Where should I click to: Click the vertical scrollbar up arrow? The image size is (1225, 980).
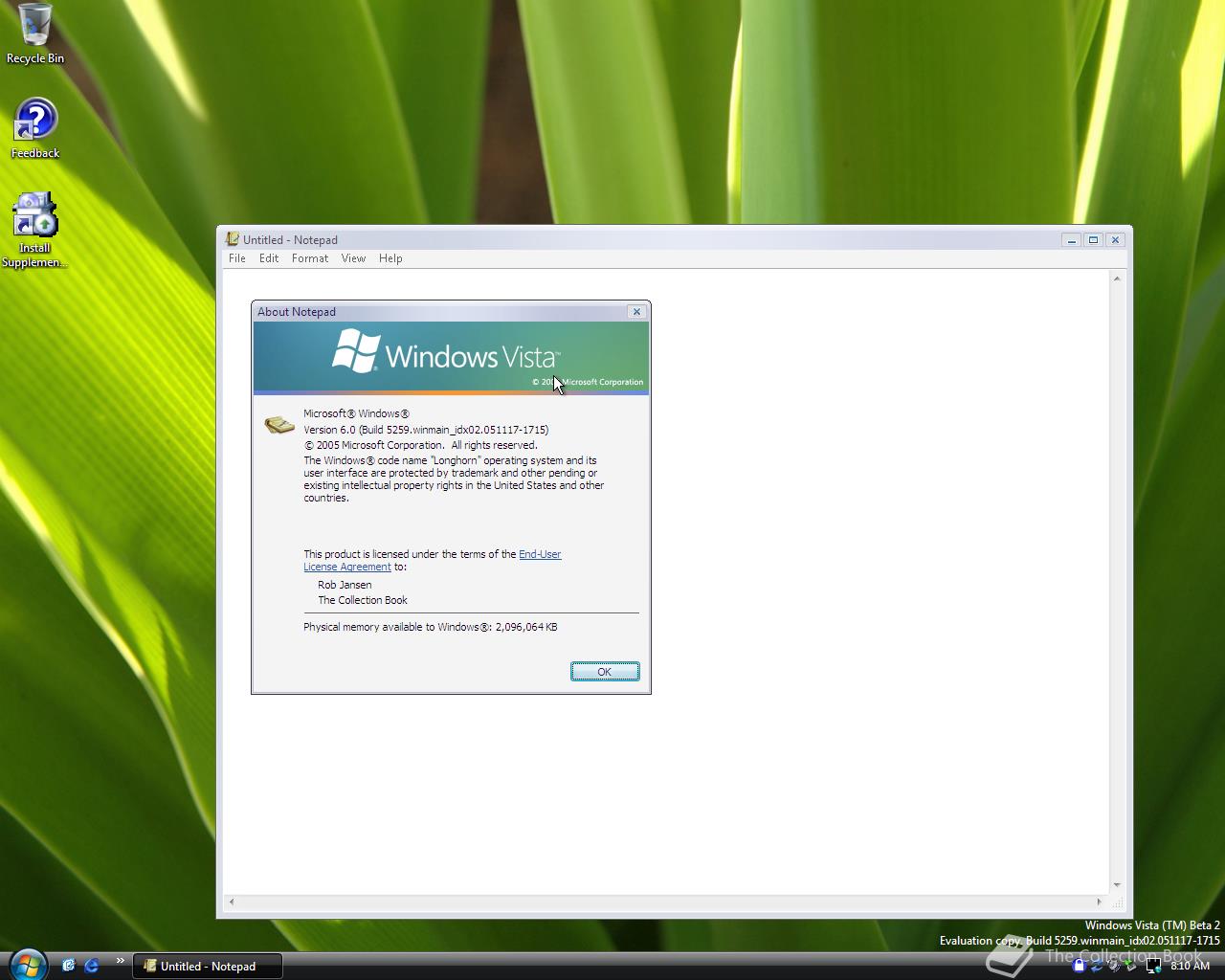(x=1117, y=278)
